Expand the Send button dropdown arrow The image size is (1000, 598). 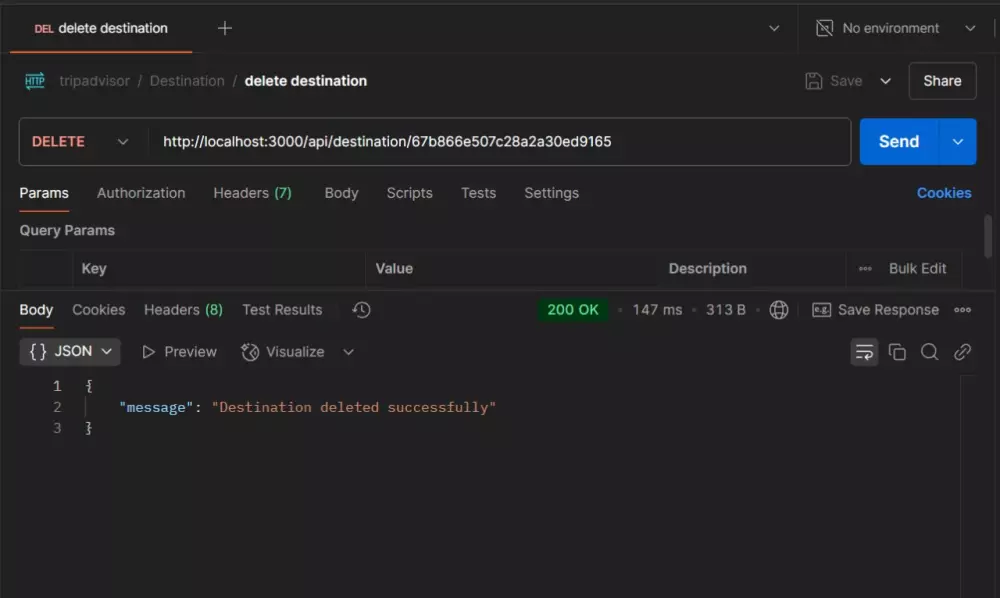958,142
